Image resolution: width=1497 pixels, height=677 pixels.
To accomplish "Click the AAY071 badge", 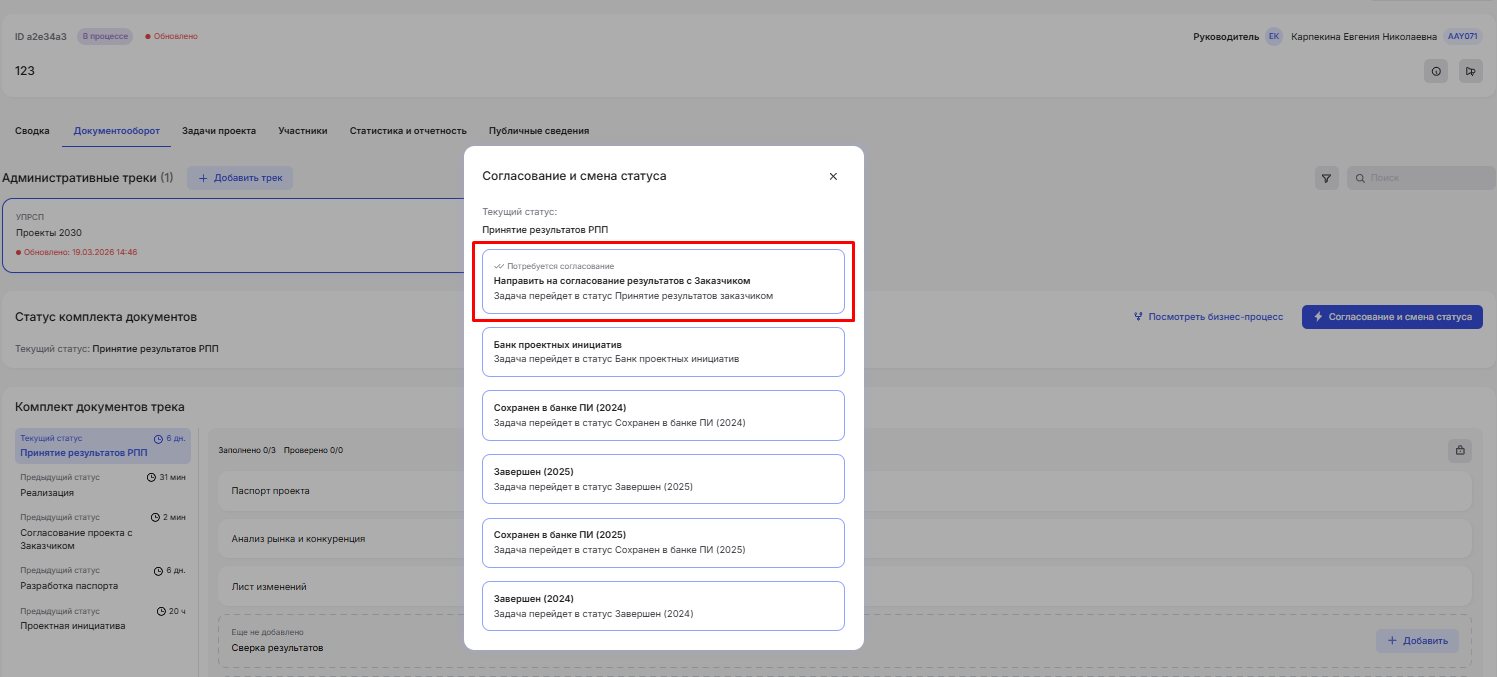I will [x=1462, y=37].
